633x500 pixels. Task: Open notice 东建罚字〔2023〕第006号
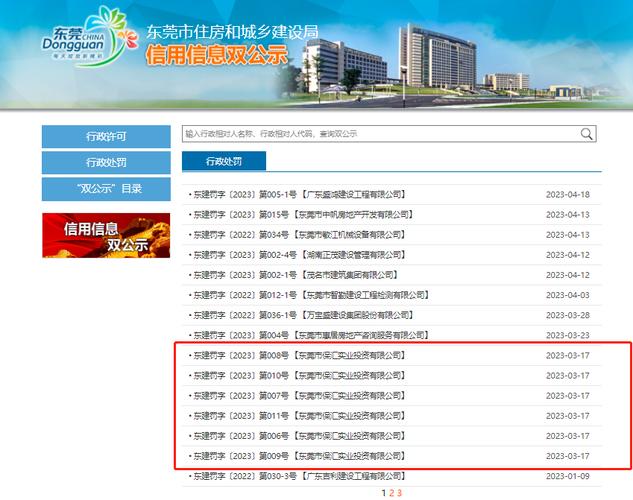298,436
